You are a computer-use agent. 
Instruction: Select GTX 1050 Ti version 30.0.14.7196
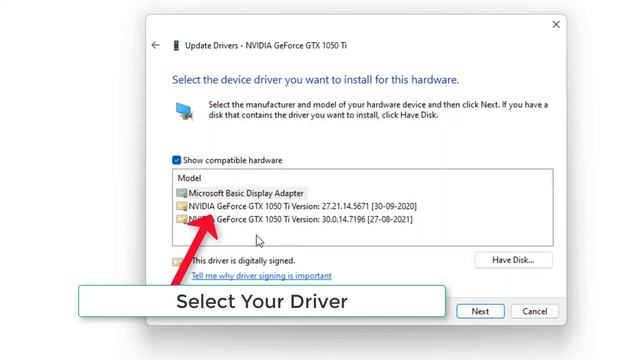coord(300,219)
